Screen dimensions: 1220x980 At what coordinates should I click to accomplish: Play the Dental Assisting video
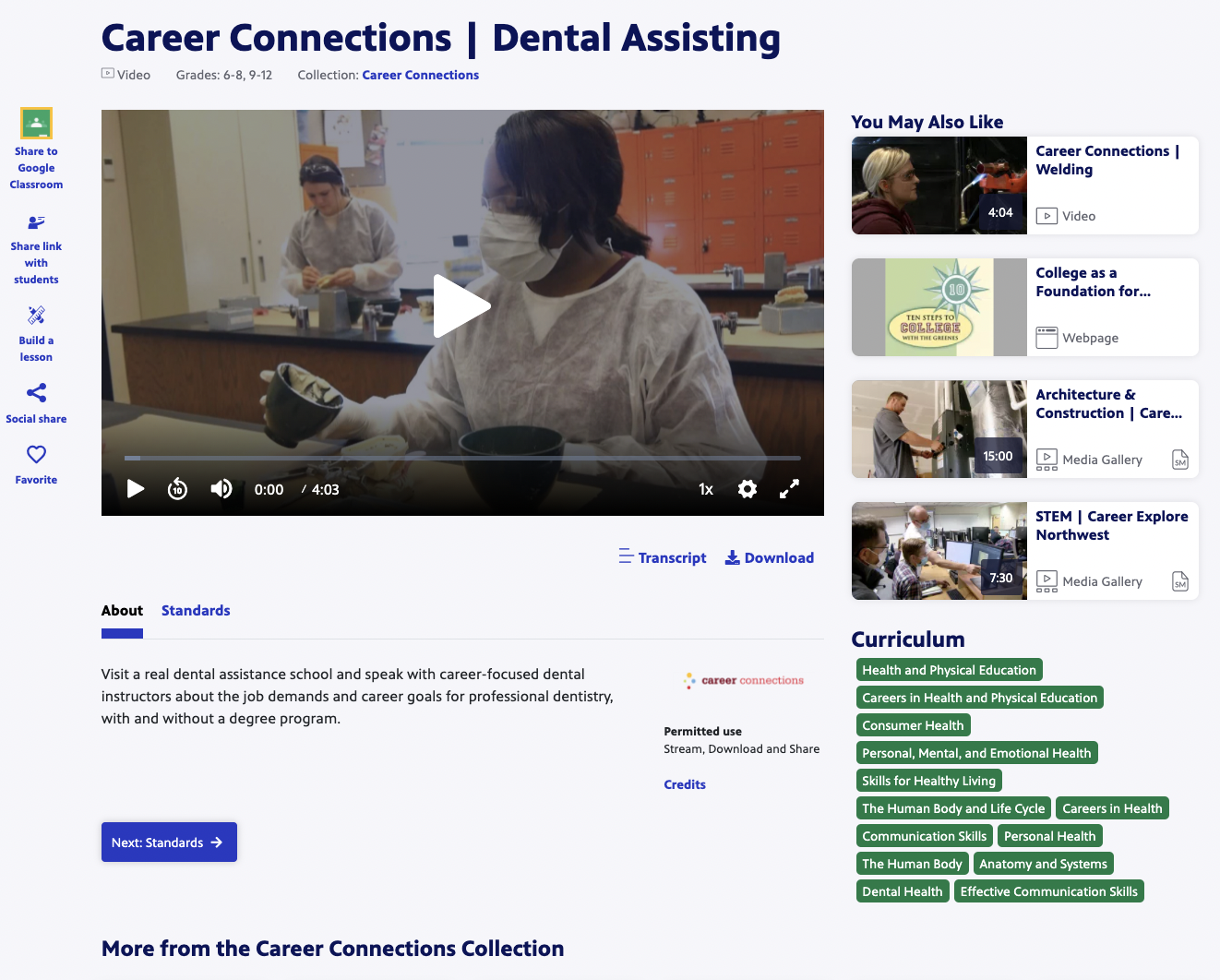click(x=462, y=305)
